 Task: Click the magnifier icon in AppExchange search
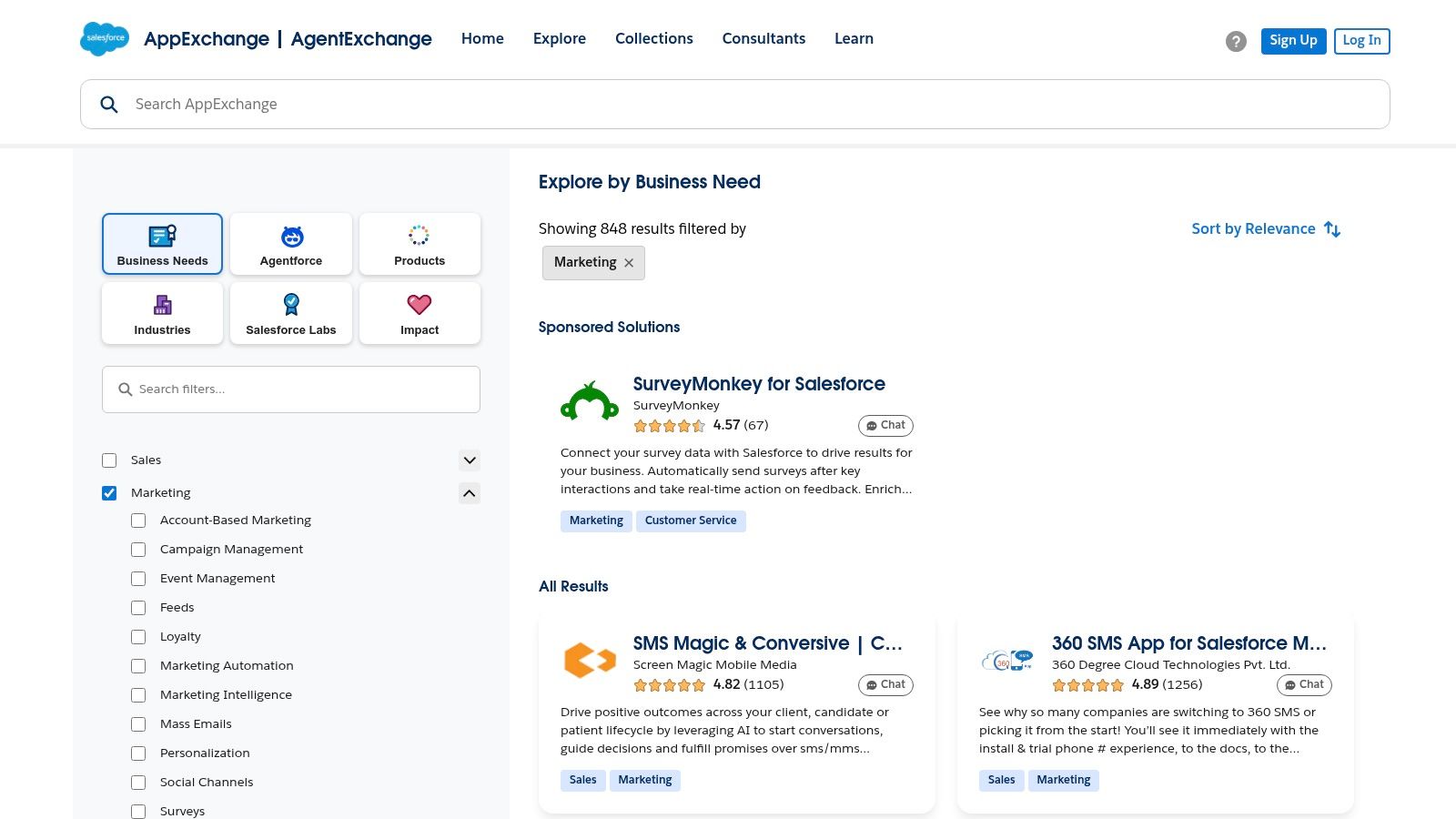tap(109, 105)
